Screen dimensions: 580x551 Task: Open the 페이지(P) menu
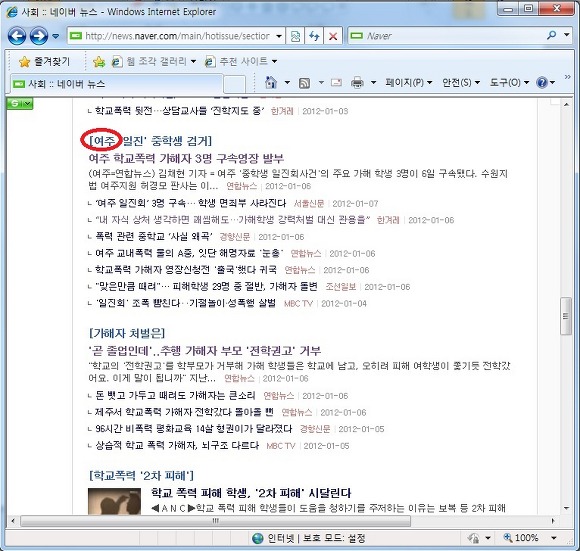[408, 82]
